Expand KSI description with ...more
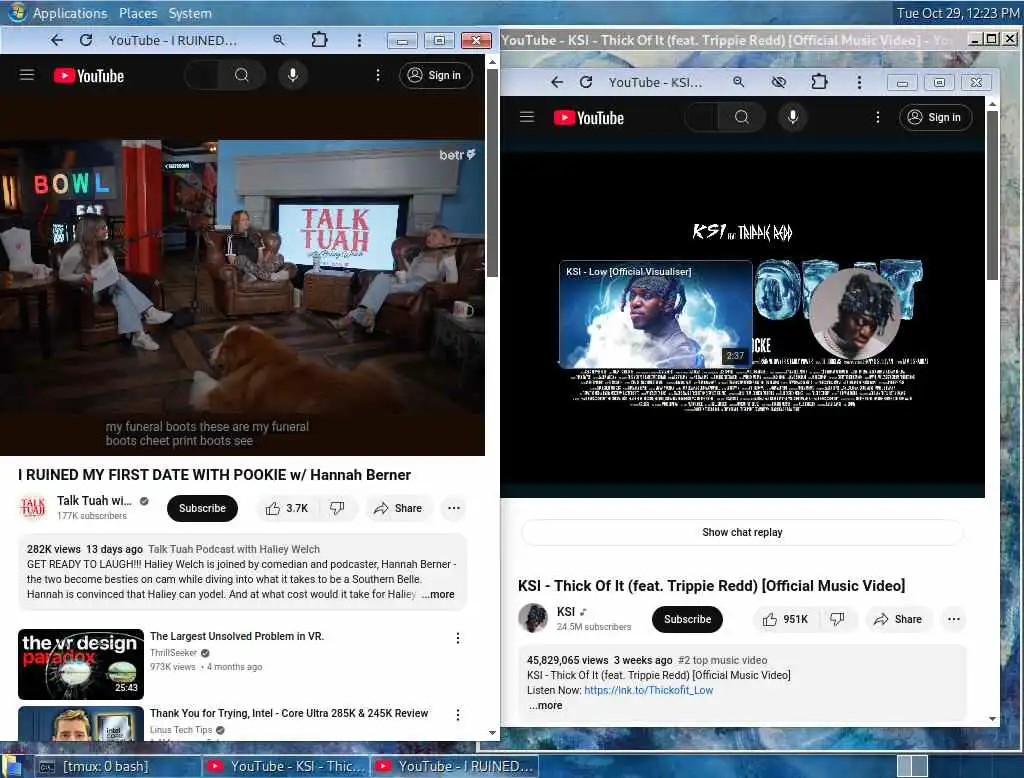 point(545,705)
